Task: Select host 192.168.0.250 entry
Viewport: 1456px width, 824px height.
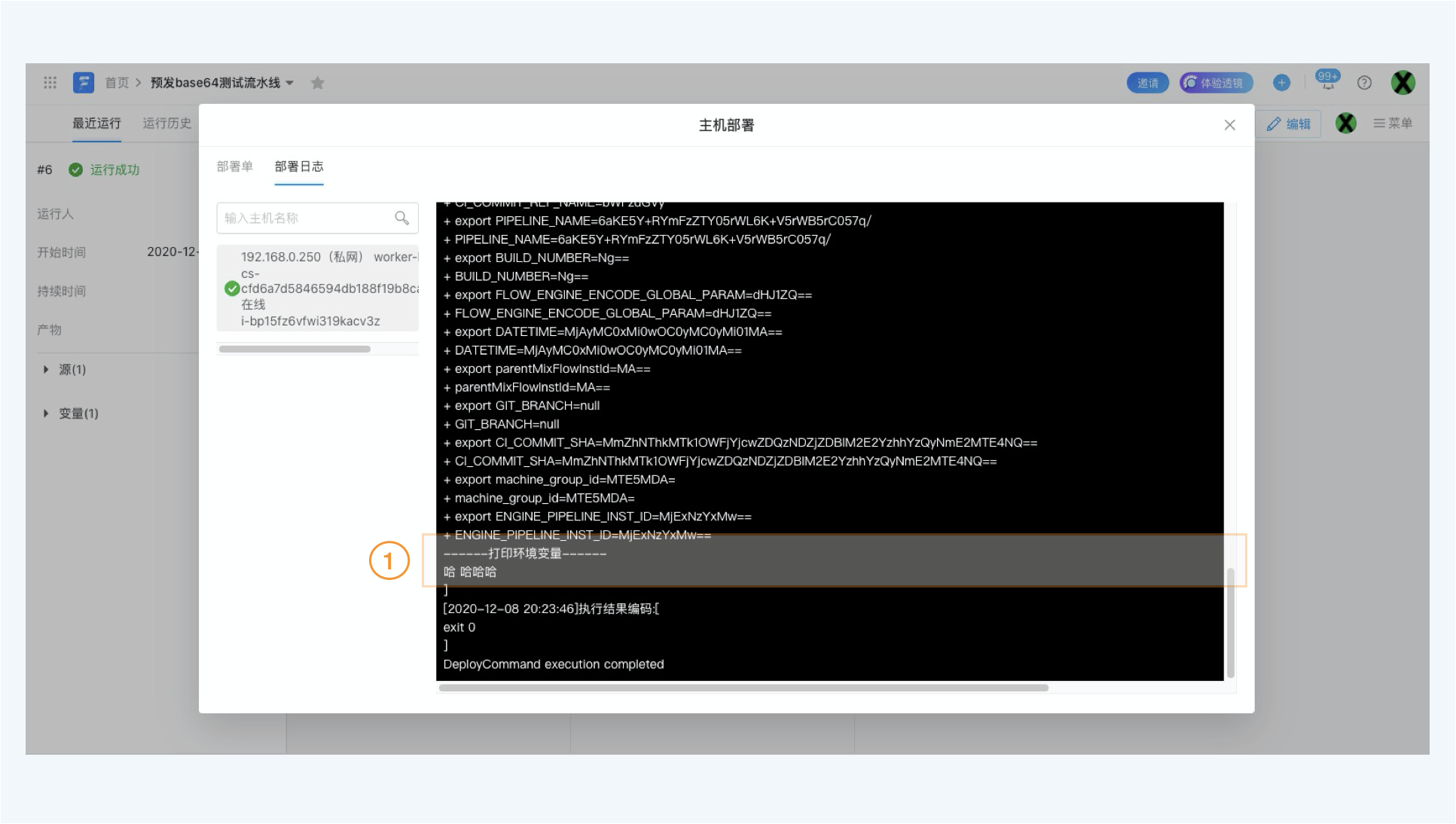Action: pyautogui.click(x=318, y=288)
